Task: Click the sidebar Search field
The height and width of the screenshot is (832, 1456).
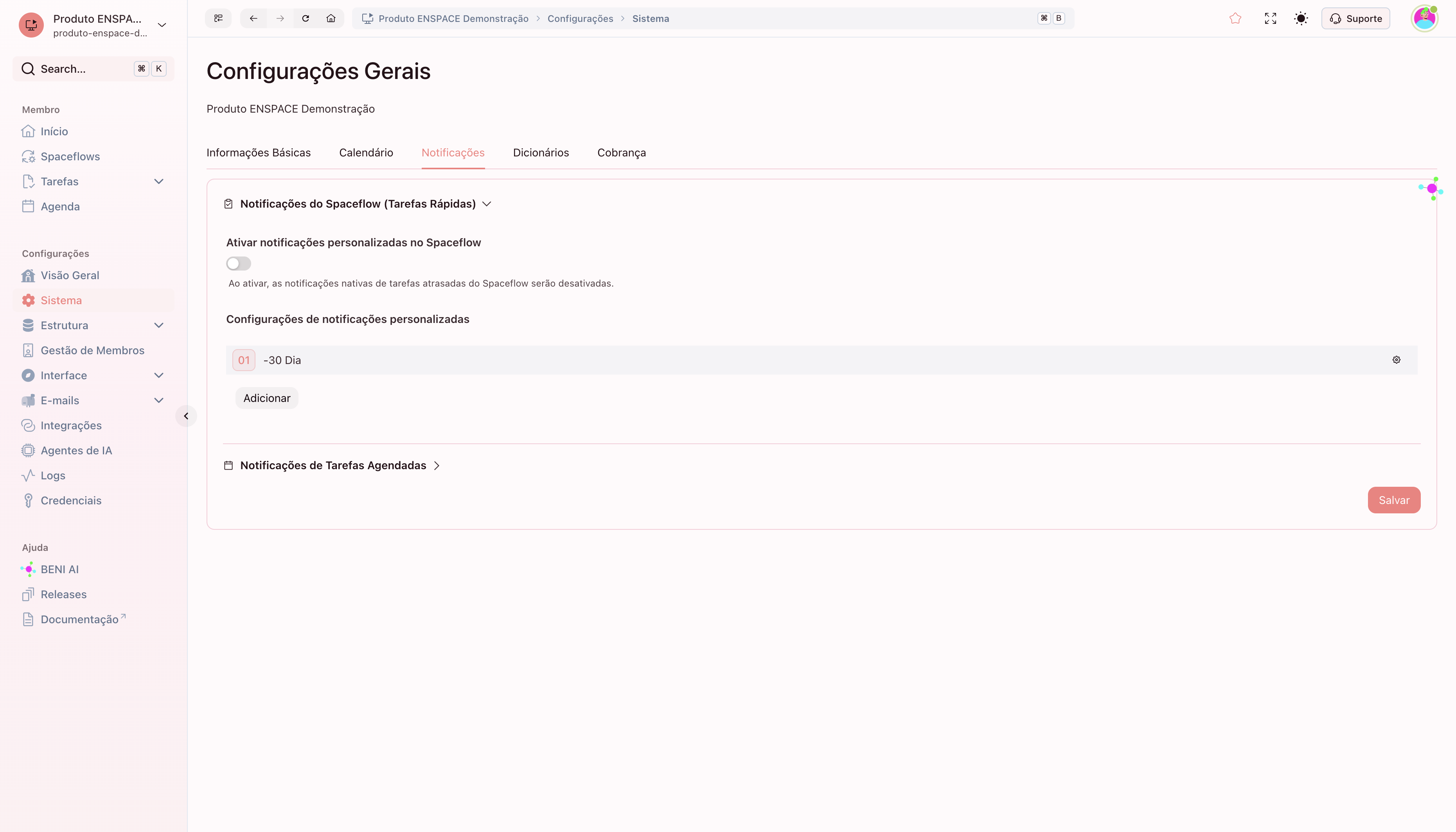Action: (93, 69)
